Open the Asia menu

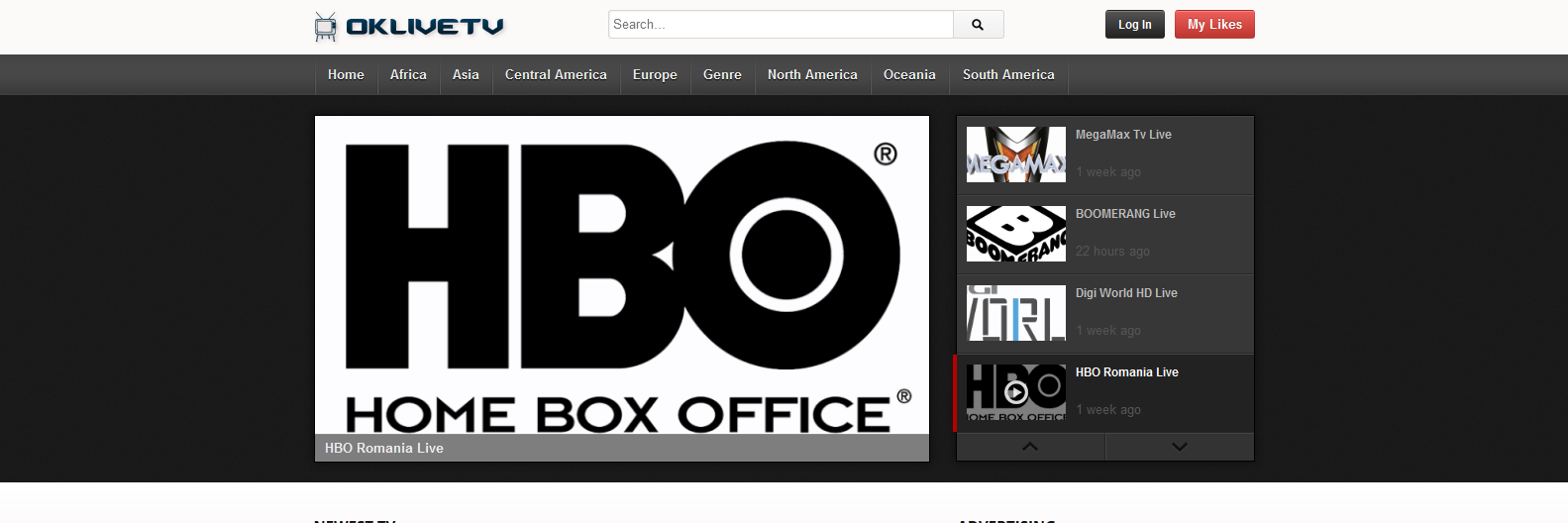click(466, 74)
